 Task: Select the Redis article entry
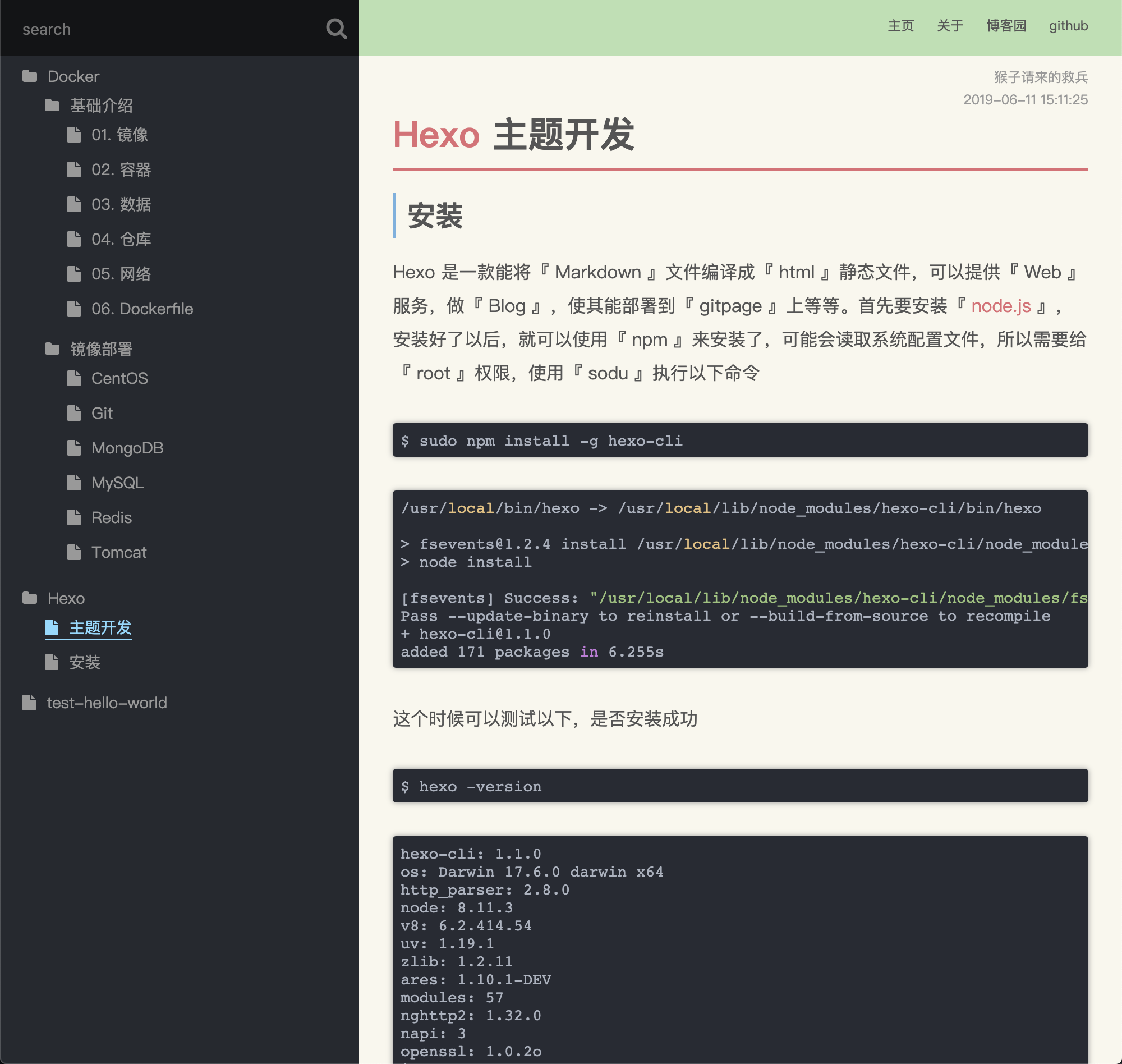[111, 517]
